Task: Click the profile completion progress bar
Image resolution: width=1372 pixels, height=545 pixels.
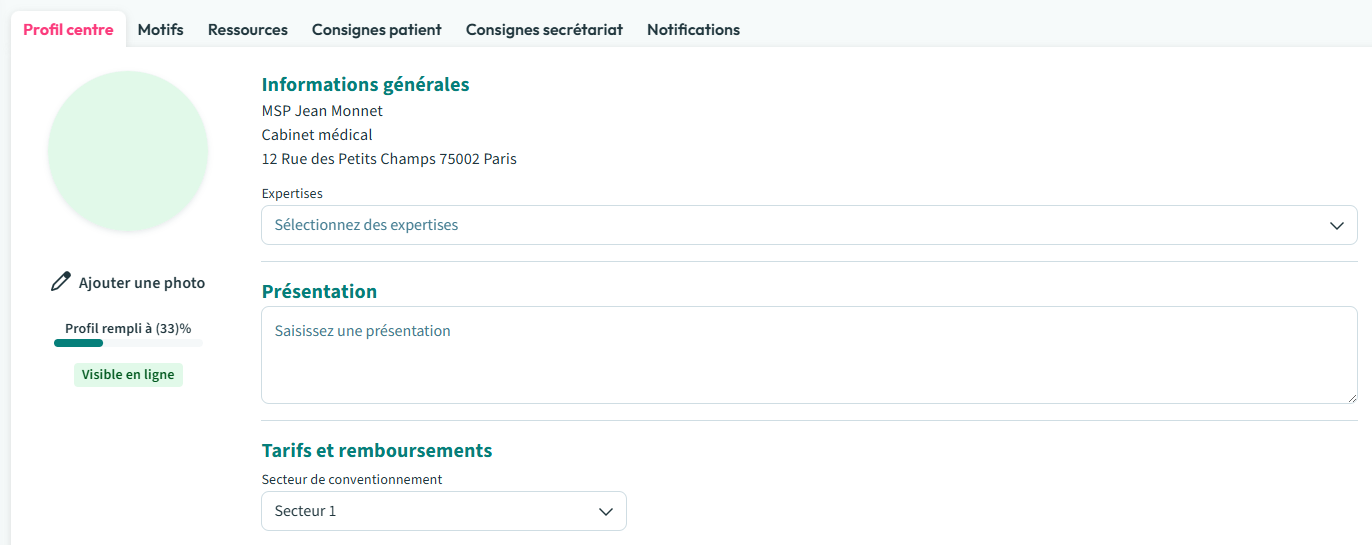Action: 128,343
